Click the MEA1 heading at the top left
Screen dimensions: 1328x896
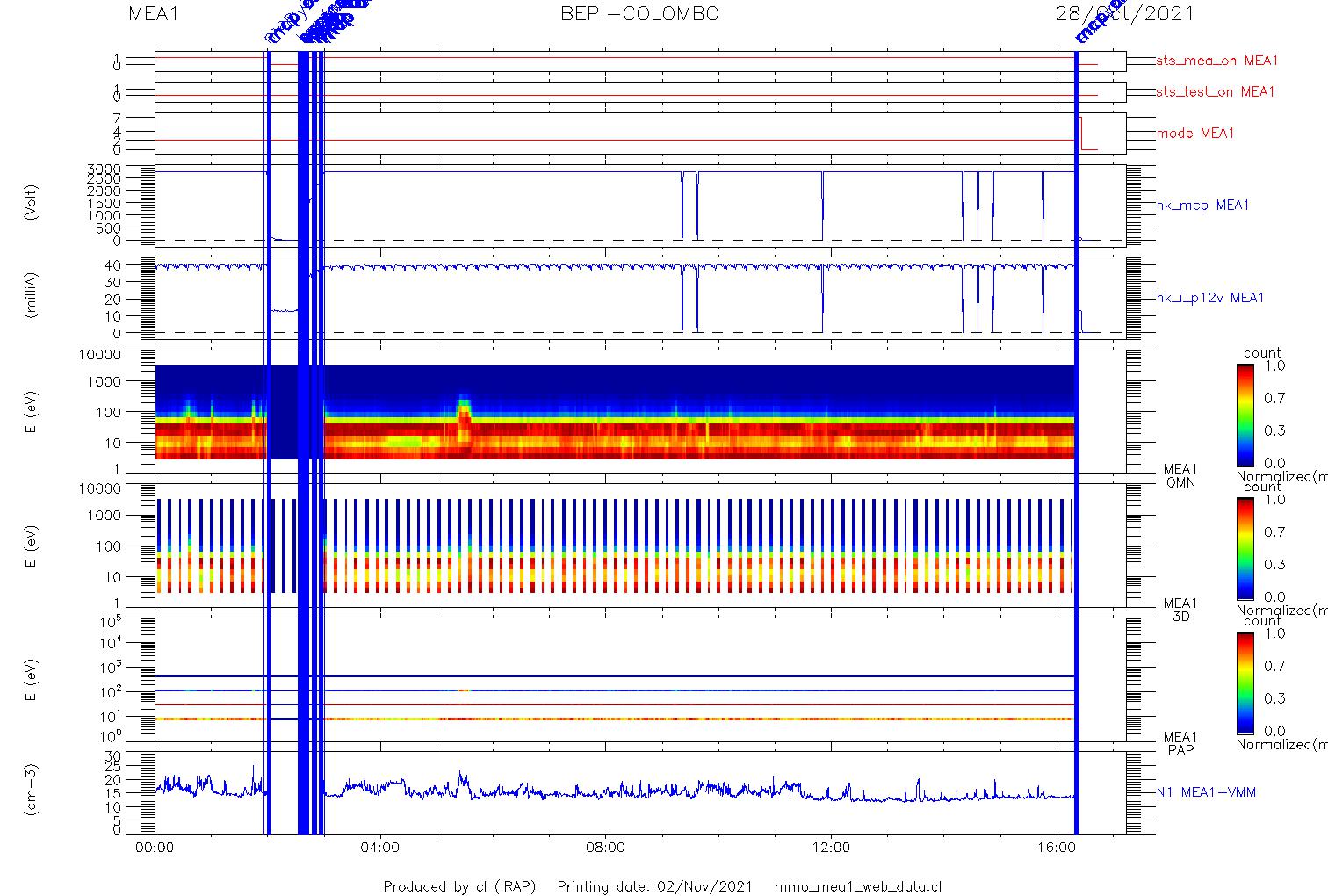click(x=154, y=14)
